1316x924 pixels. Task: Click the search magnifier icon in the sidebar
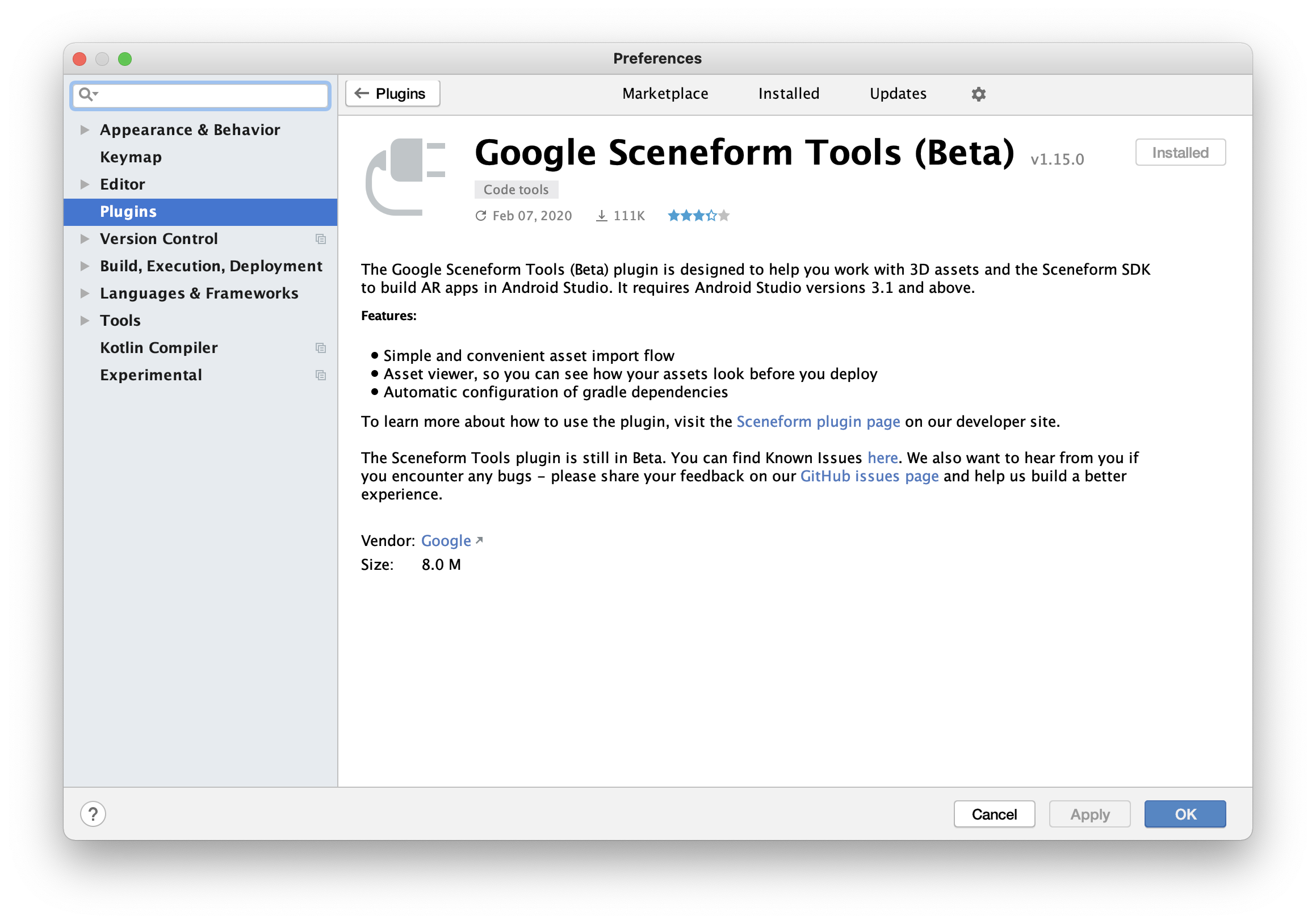pyautogui.click(x=86, y=94)
